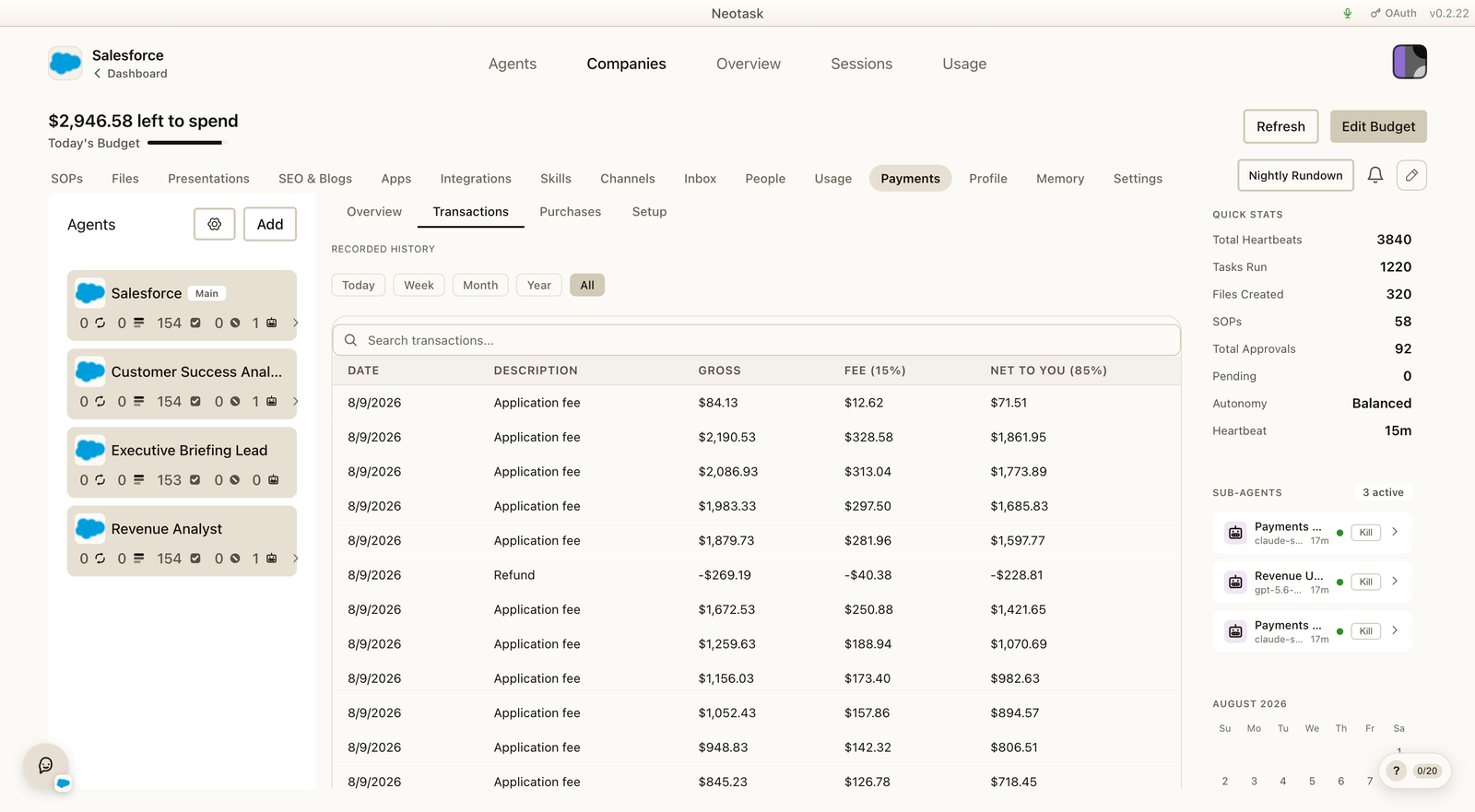Click the first Payments sub-agent robot icon

click(x=1235, y=532)
